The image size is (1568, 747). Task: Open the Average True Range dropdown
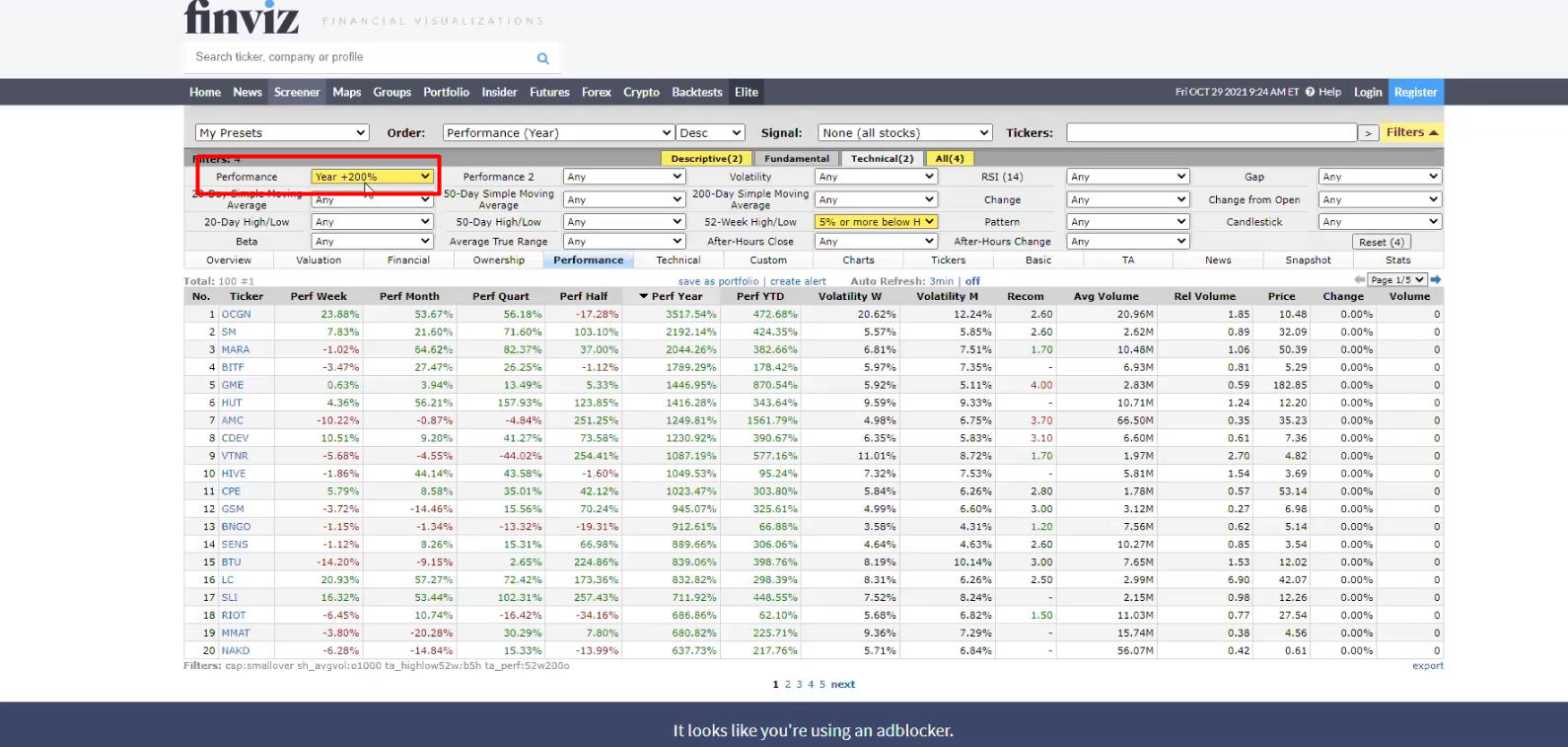tap(624, 241)
